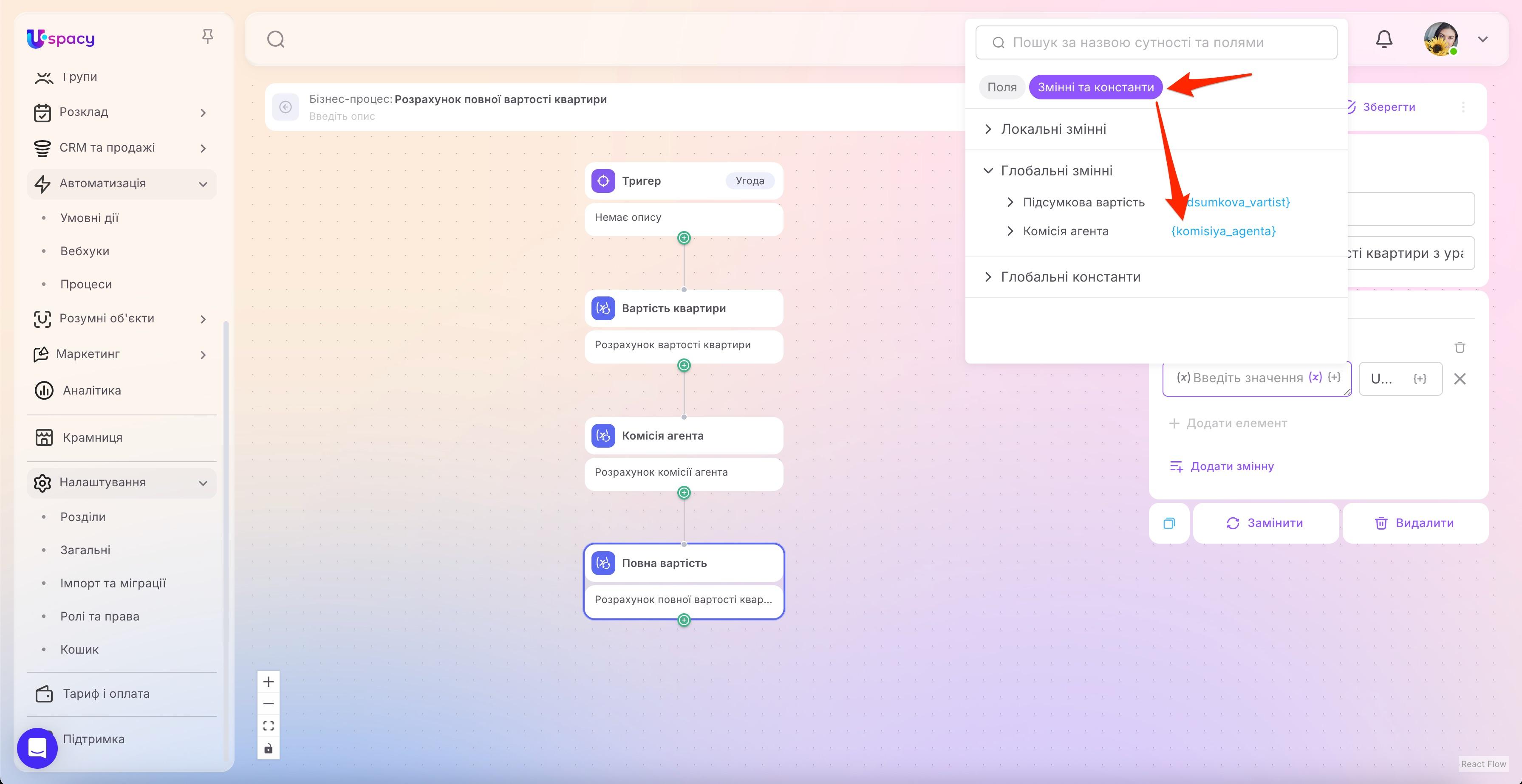Screen dimensions: 1522x784
Task: Open Ролі та права
Action: pyautogui.click(x=100, y=616)
